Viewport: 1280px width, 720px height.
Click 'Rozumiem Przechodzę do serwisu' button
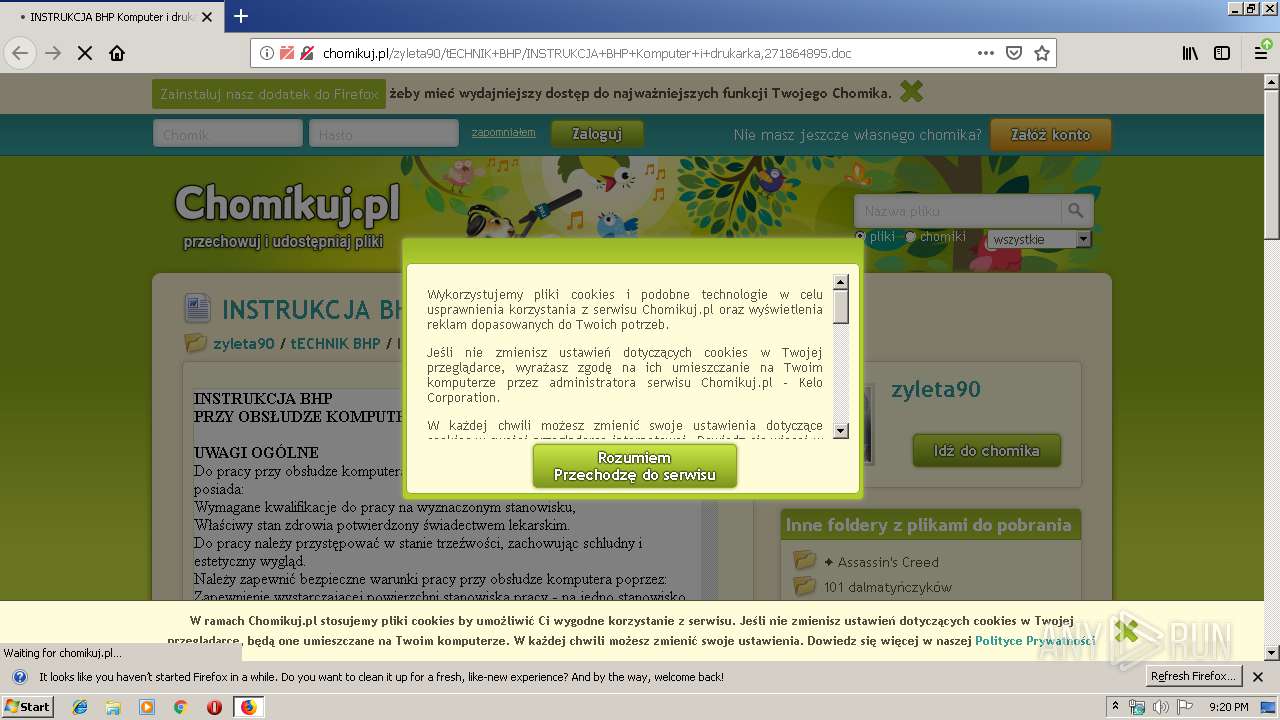[x=635, y=466]
